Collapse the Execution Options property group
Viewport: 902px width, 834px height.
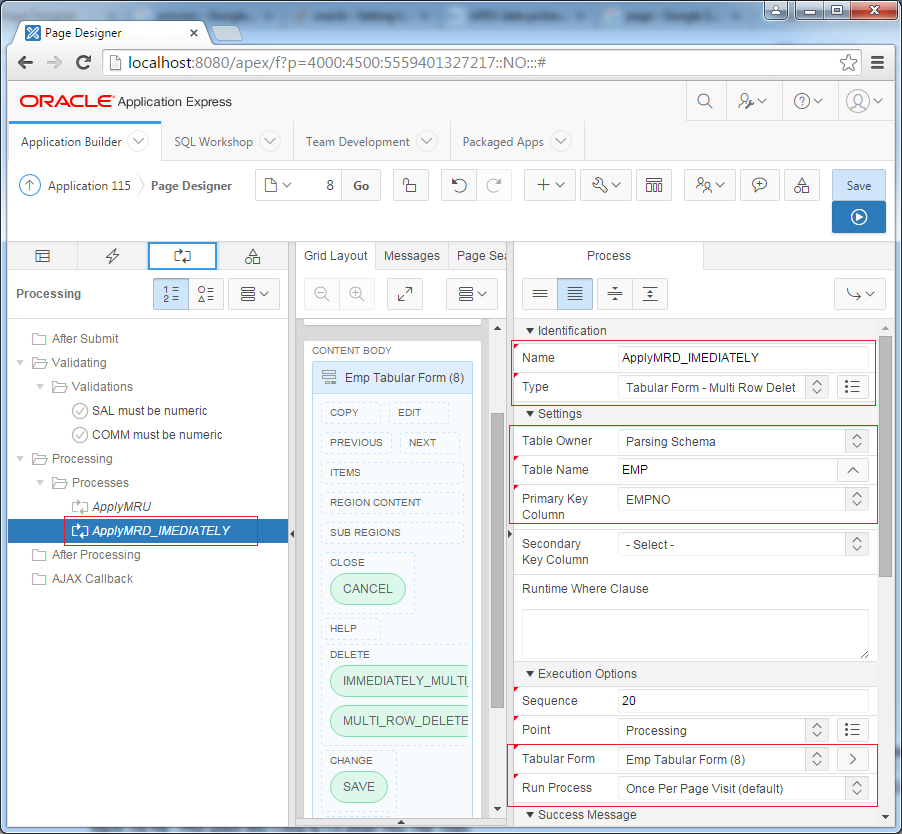[x=530, y=674]
